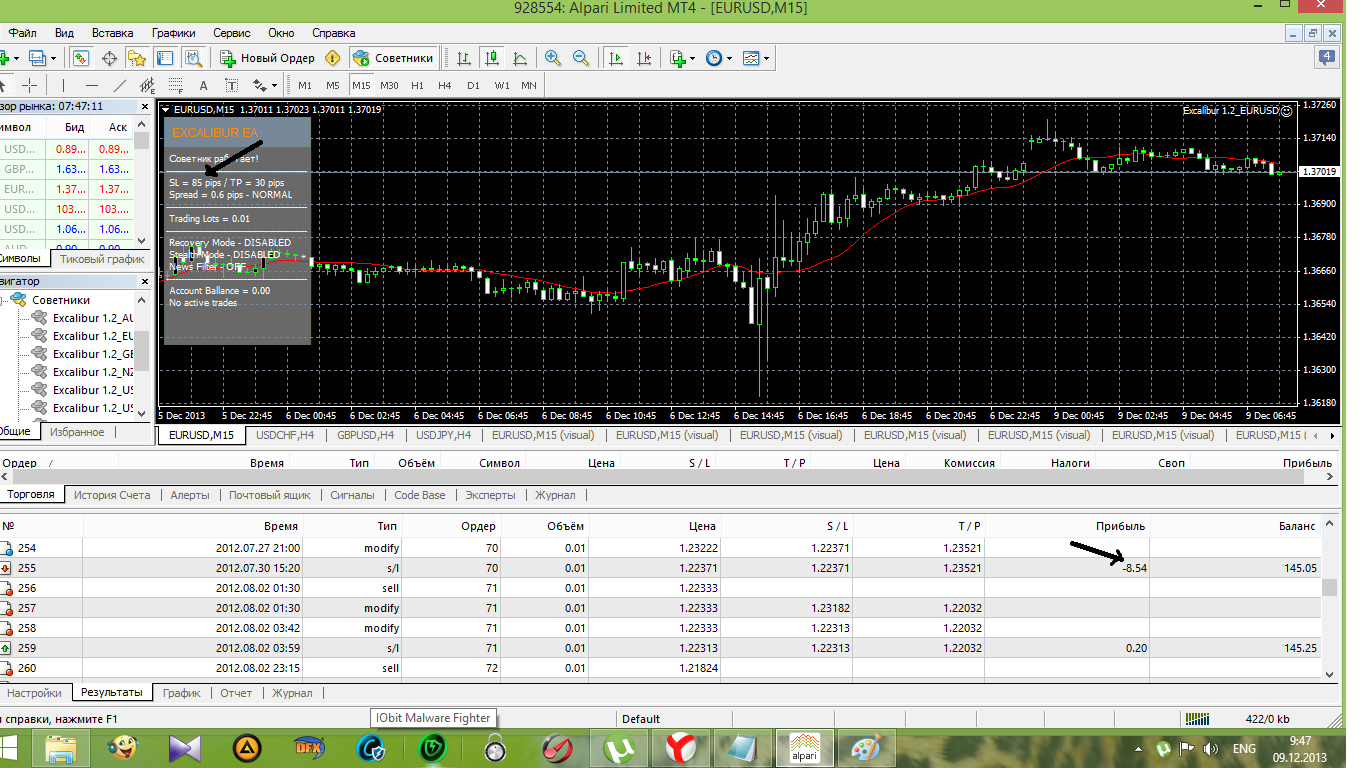
Task: Switch to Тиковый график tab
Action: (x=102, y=259)
